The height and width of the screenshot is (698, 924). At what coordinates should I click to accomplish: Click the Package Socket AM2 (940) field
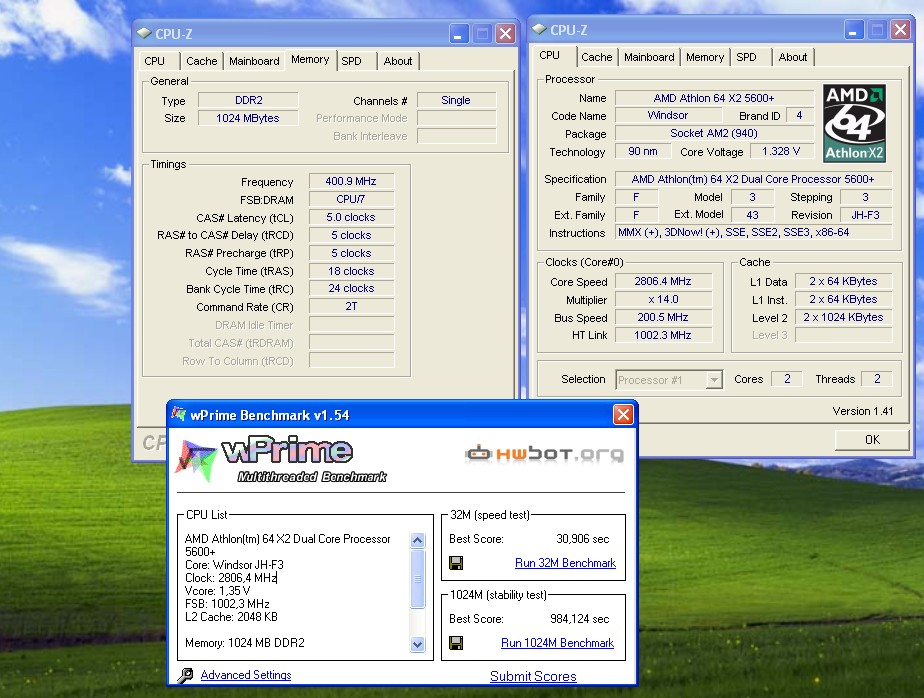[714, 133]
